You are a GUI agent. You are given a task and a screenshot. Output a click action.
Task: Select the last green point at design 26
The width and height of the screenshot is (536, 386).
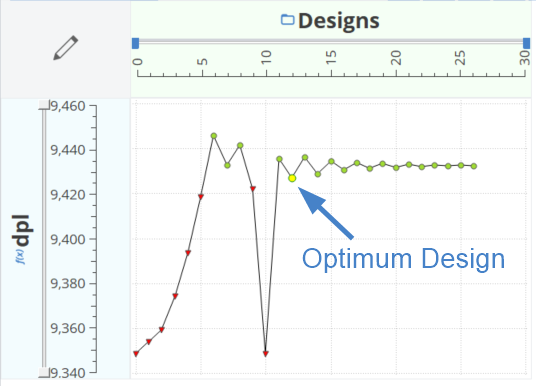[474, 166]
